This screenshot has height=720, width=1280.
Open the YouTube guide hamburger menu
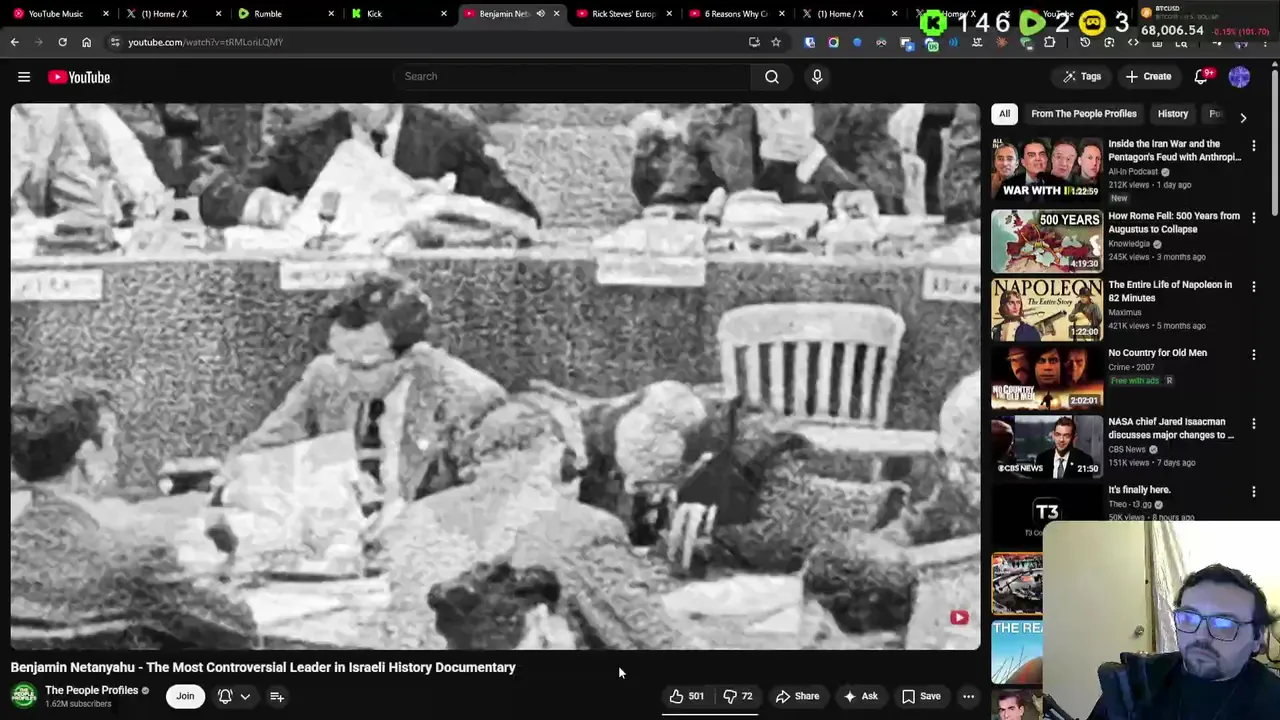point(24,77)
